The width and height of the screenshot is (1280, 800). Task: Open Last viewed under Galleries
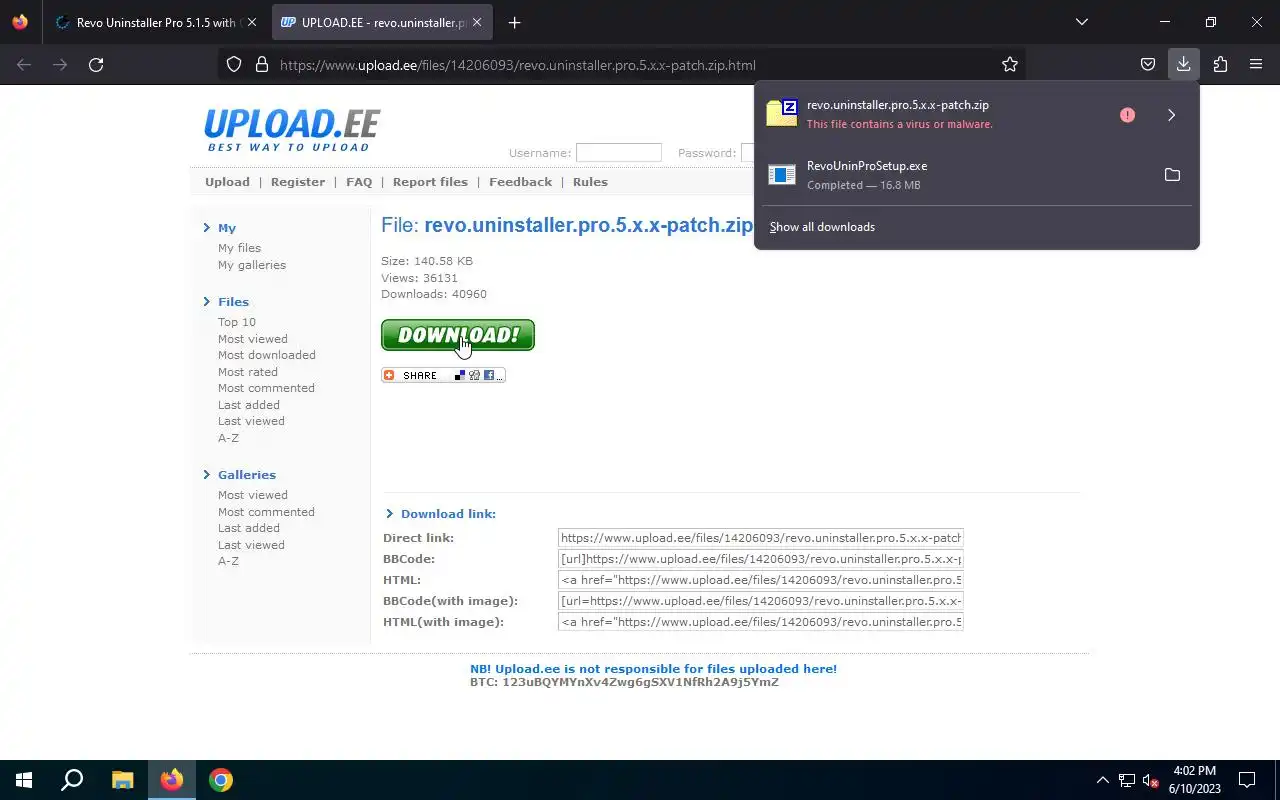point(251,545)
